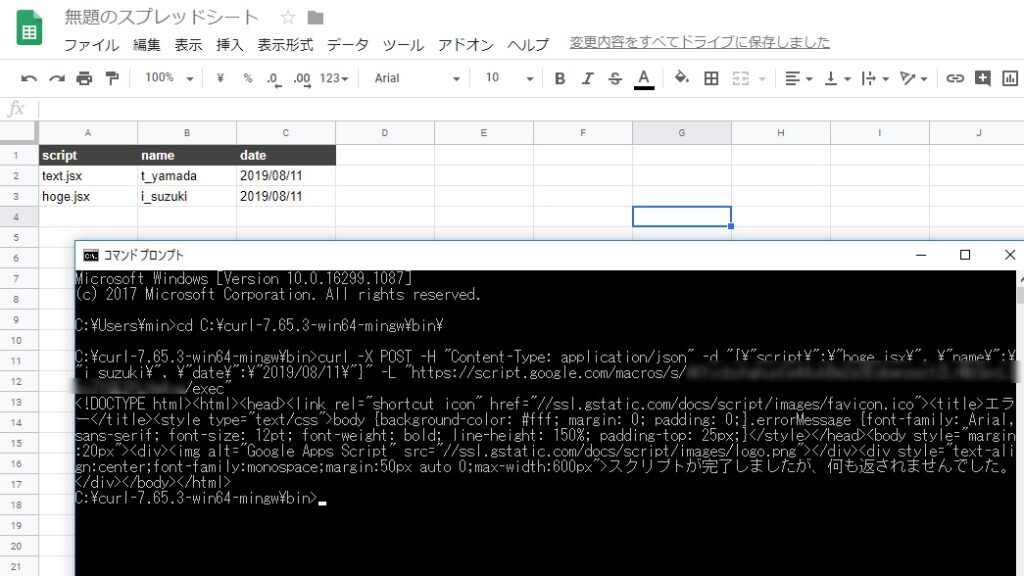Open the 表示形式 menu

[285, 45]
